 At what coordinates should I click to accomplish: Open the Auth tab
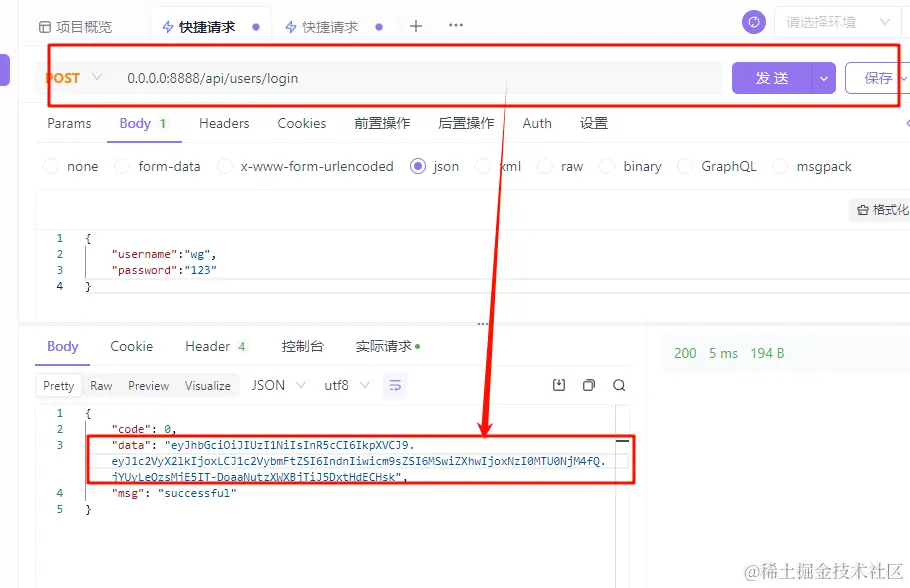pyautogui.click(x=537, y=123)
